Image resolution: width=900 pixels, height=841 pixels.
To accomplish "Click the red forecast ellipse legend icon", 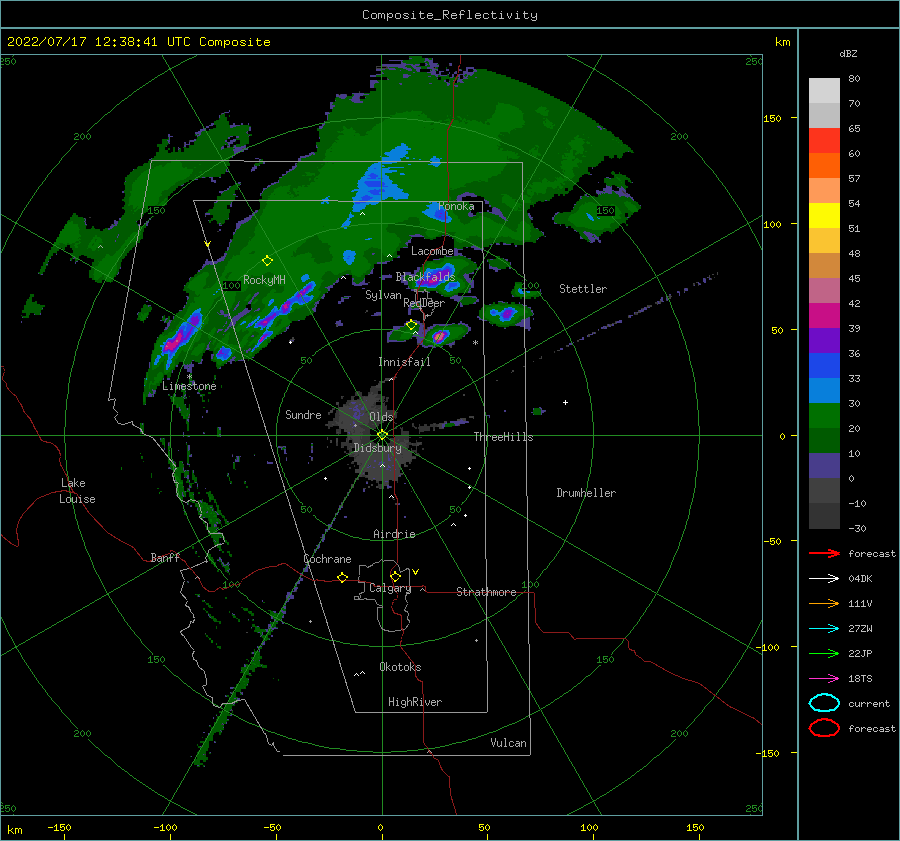I will (x=824, y=728).
